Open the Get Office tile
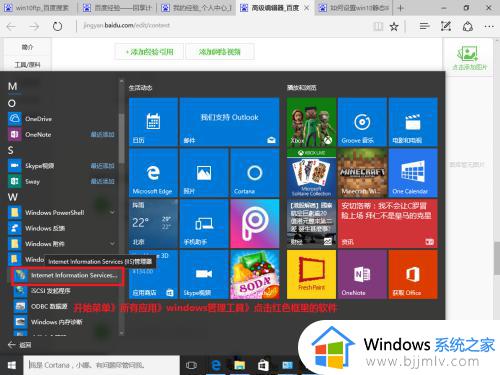The image size is (500, 375). tap(413, 275)
